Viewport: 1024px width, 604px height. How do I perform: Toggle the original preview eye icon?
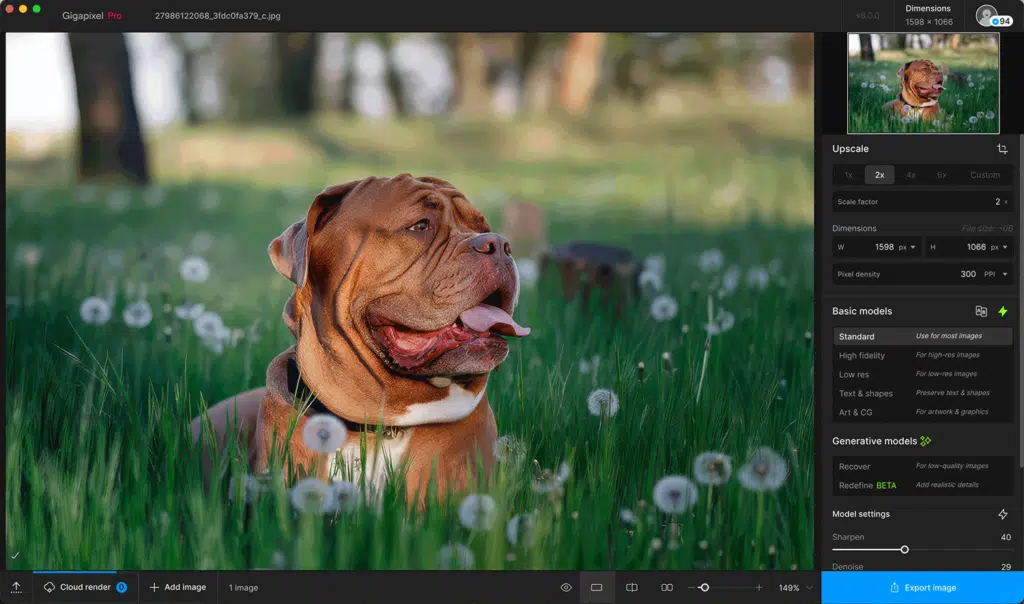coord(566,588)
